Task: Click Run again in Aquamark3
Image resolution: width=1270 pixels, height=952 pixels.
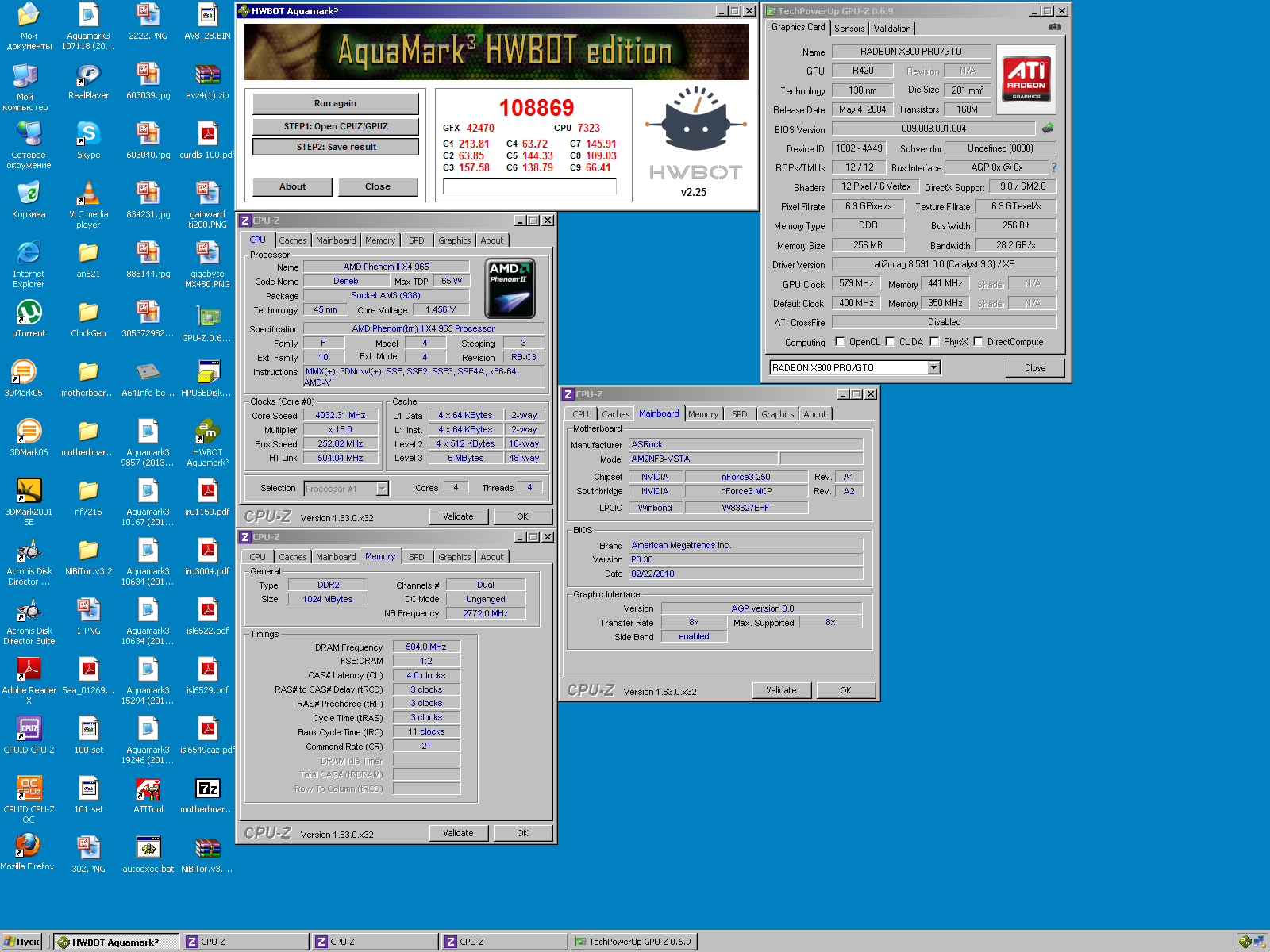Action: (335, 103)
